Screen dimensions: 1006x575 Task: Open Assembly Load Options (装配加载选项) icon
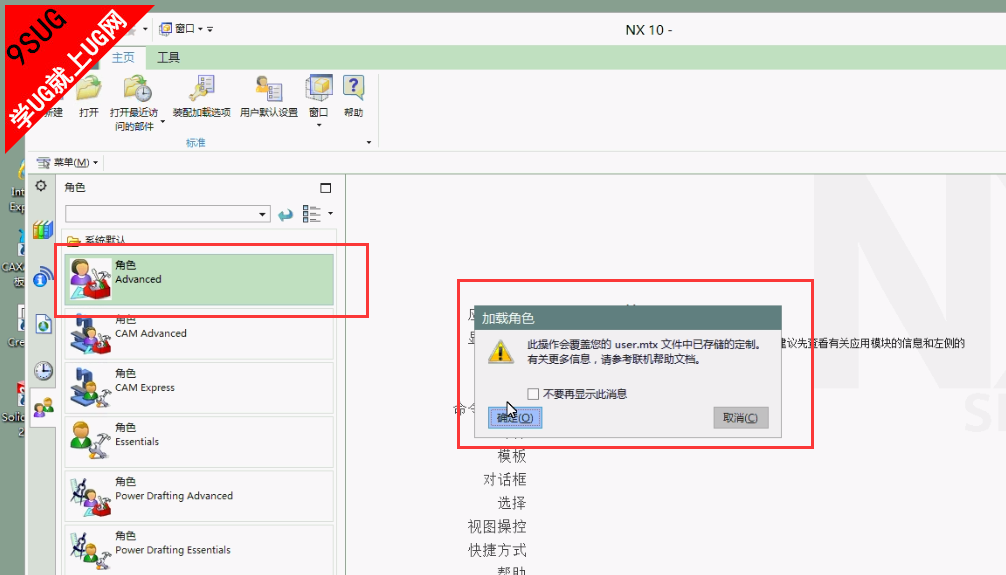(202, 89)
